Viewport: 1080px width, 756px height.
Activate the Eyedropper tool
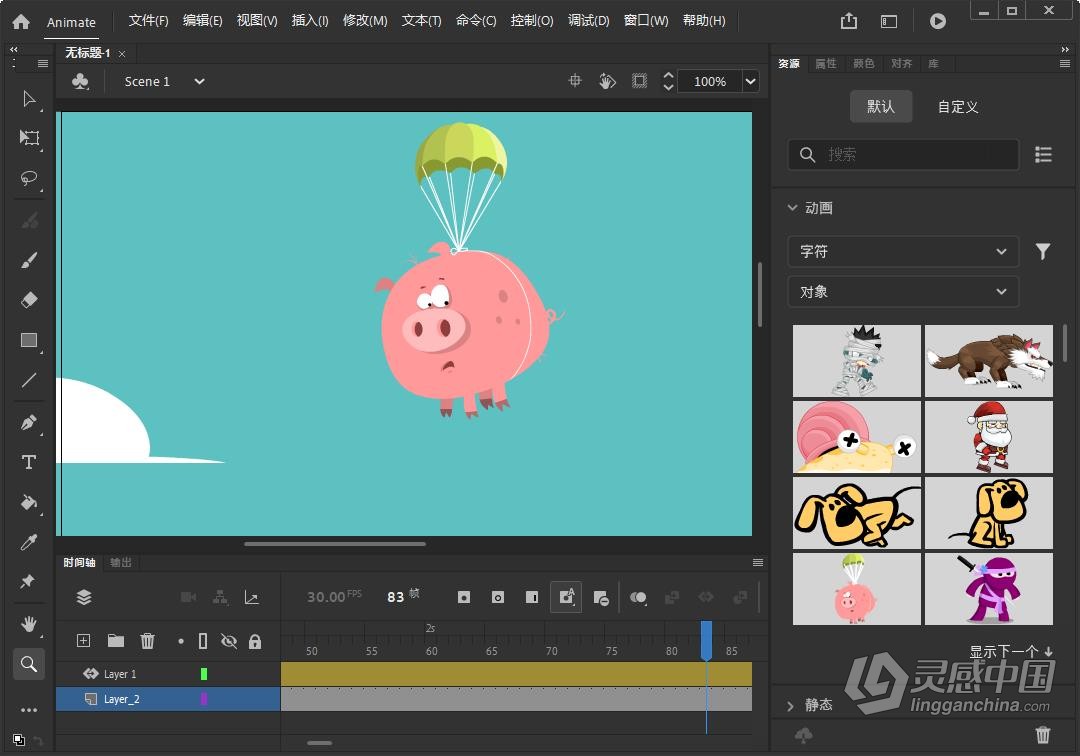(x=29, y=540)
